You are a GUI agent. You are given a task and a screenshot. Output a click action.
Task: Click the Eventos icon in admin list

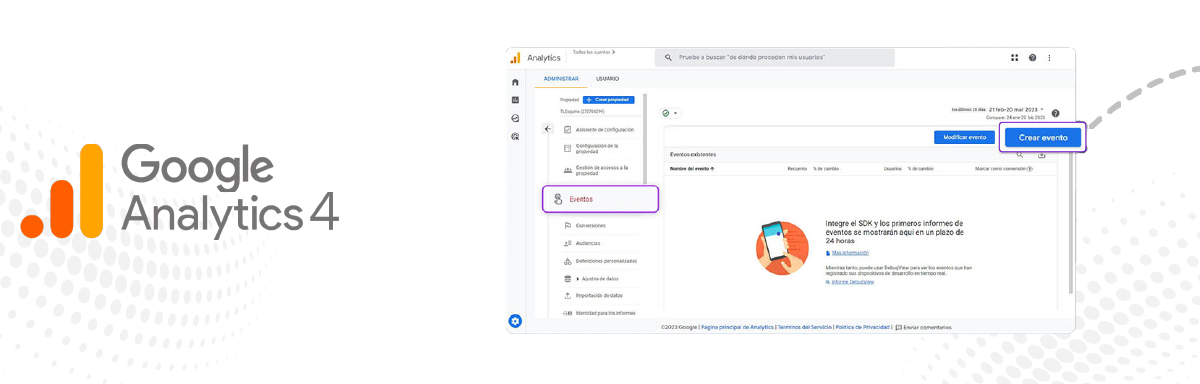pyautogui.click(x=558, y=199)
